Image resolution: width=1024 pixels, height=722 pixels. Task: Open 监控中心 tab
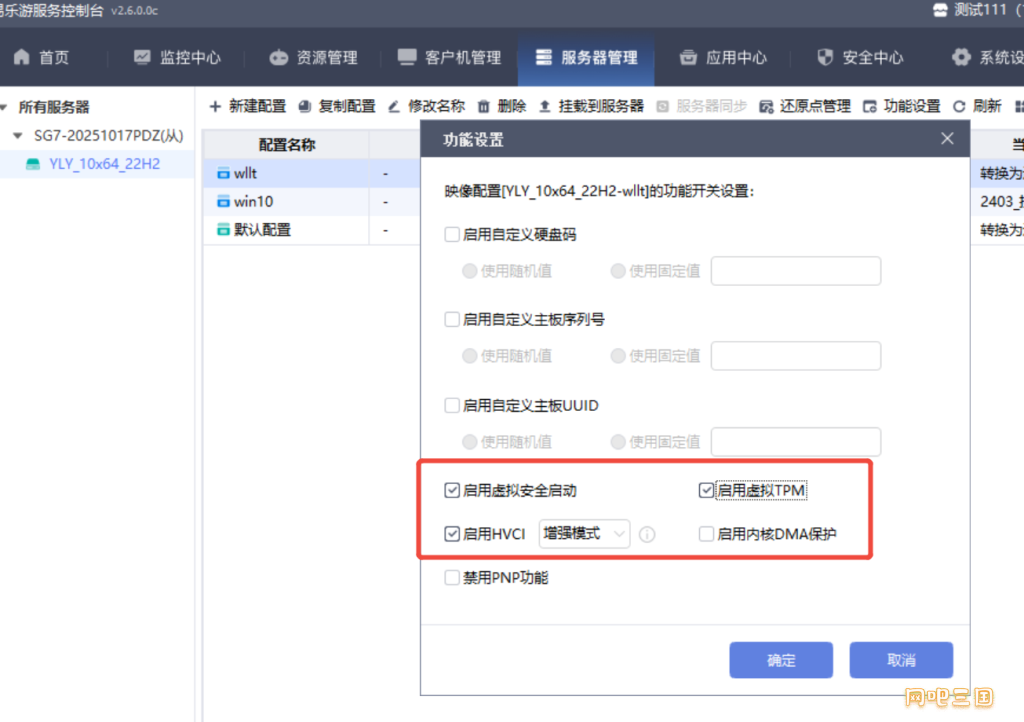click(177, 57)
